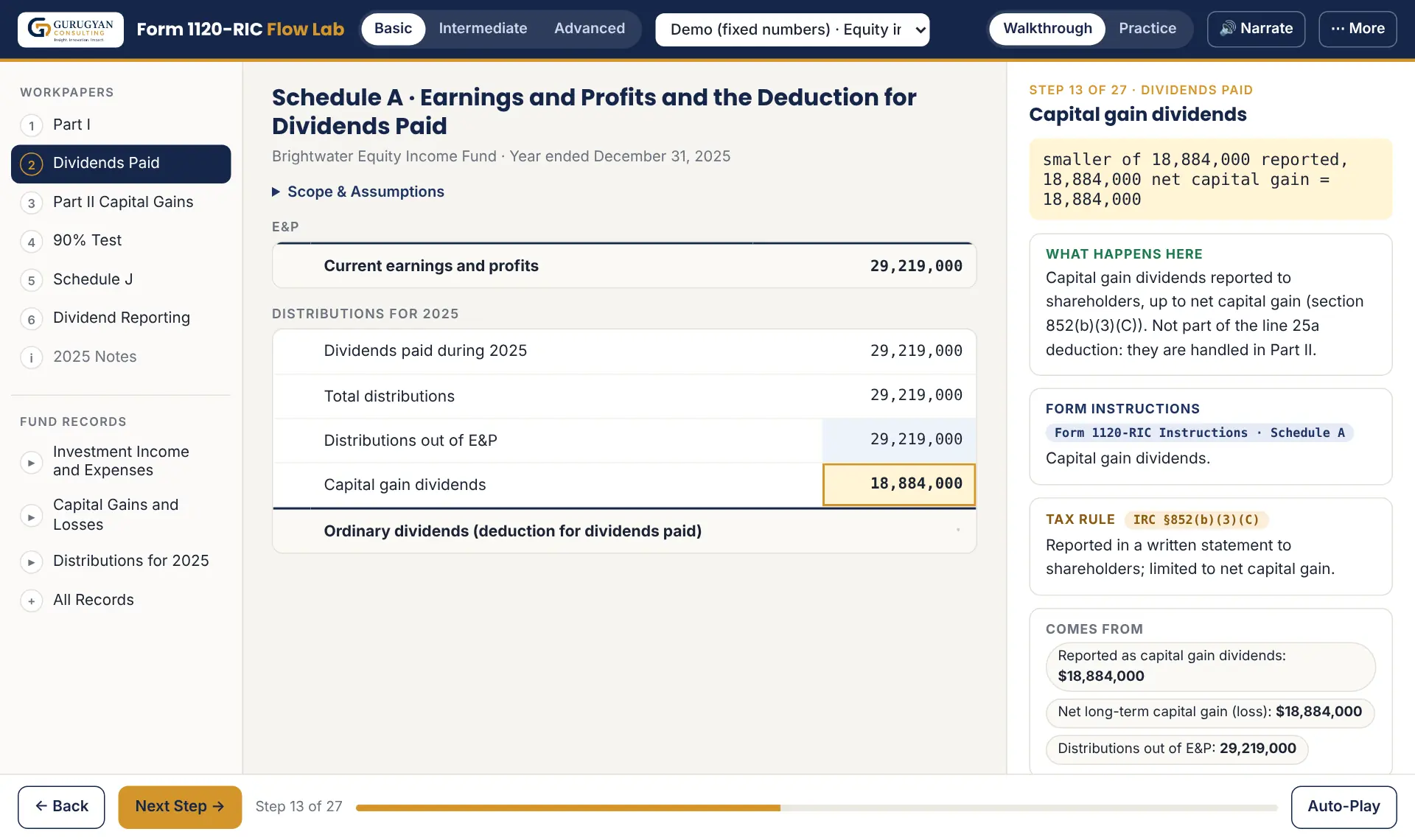Open Part II Capital Gains workpaper

[121, 202]
